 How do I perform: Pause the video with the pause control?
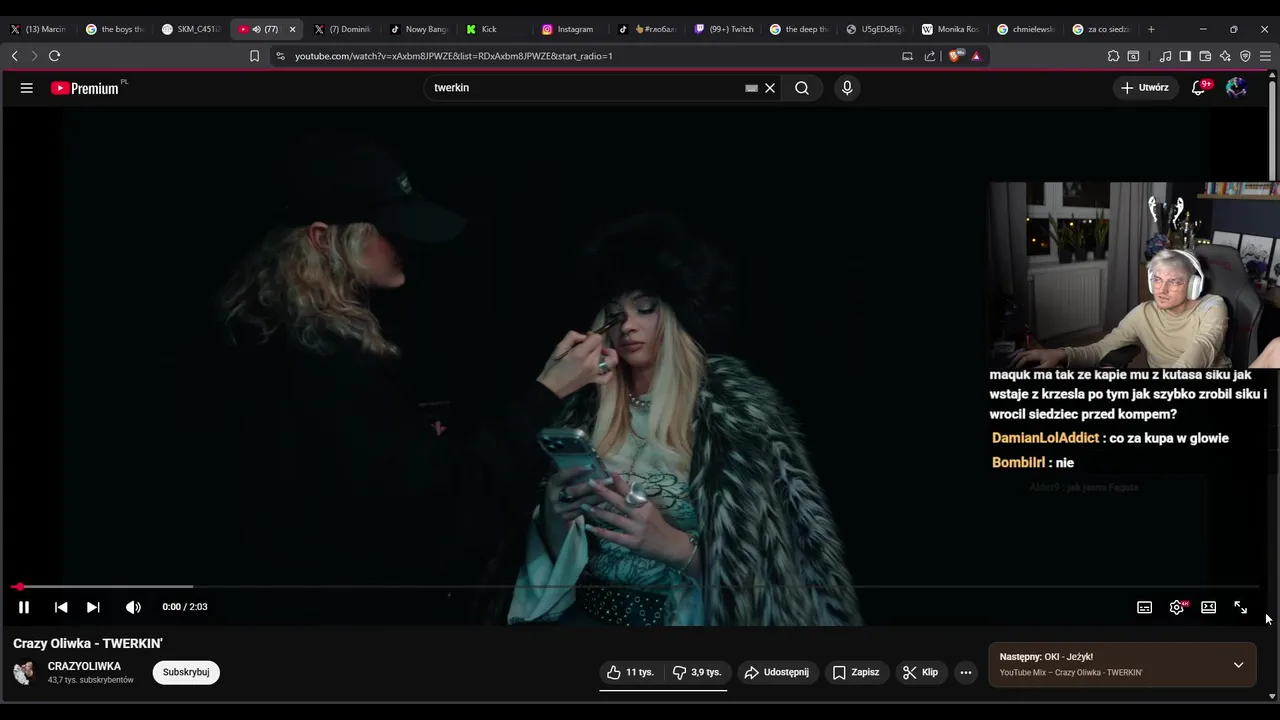[24, 607]
